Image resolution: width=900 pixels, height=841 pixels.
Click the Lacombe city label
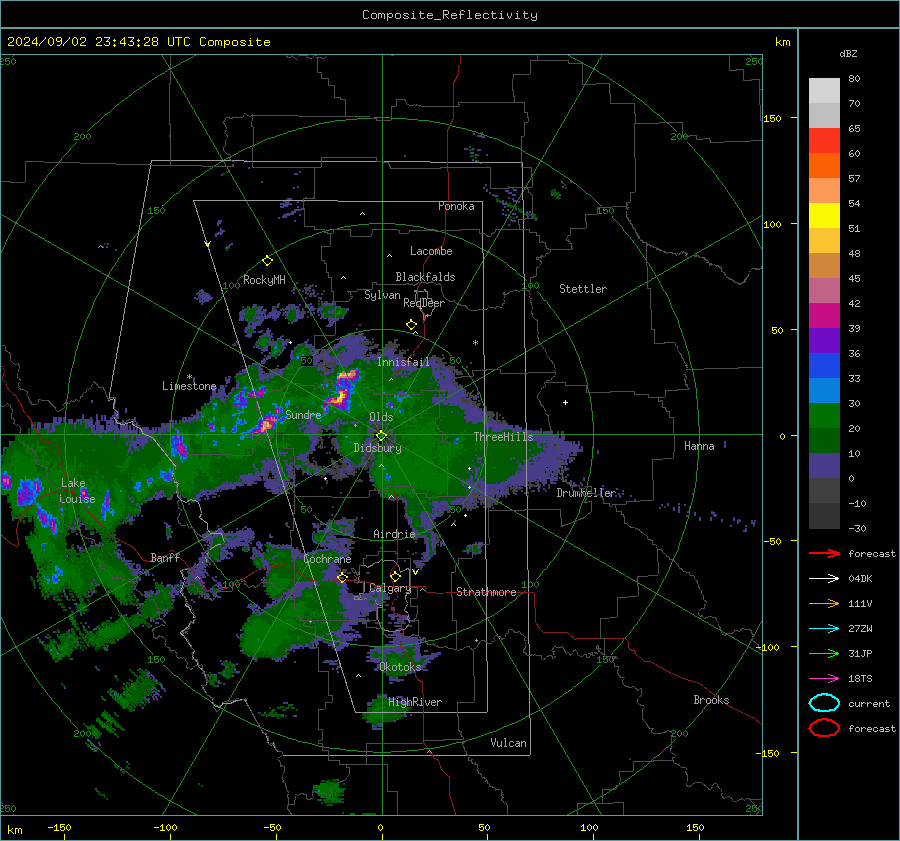pyautogui.click(x=431, y=251)
